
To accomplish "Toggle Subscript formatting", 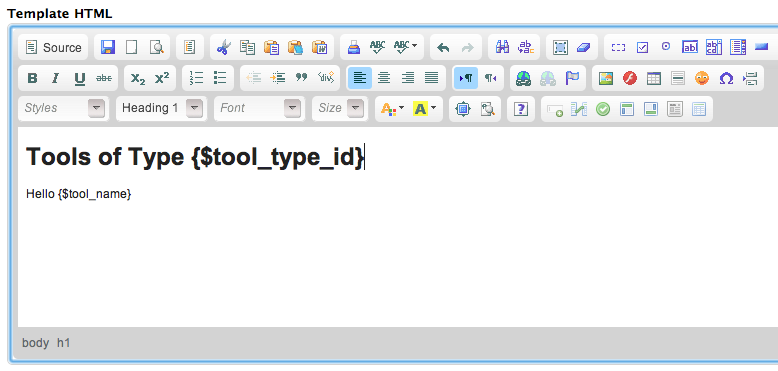I will 137,78.
